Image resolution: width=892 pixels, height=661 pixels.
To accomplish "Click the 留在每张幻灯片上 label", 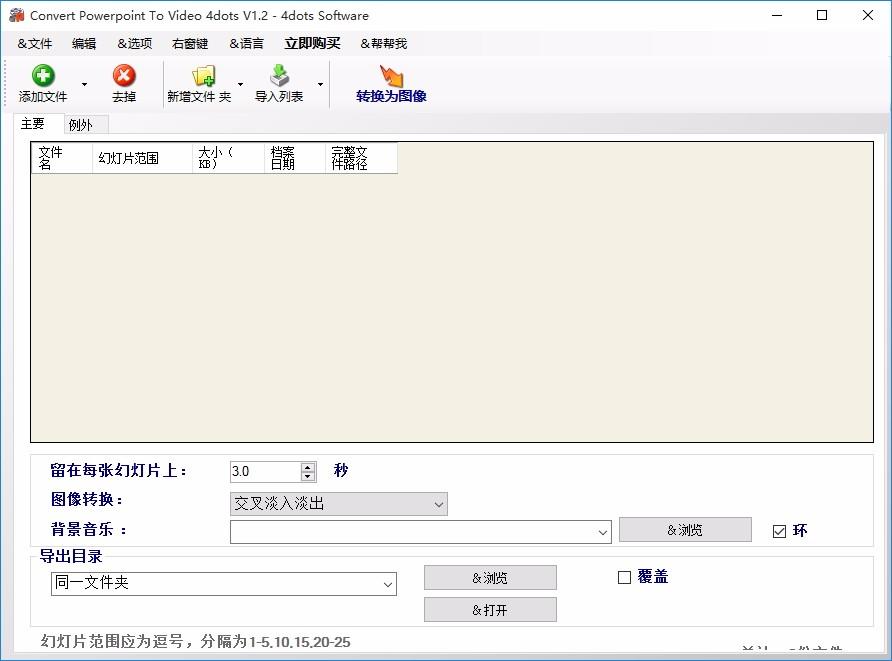I will [118, 470].
